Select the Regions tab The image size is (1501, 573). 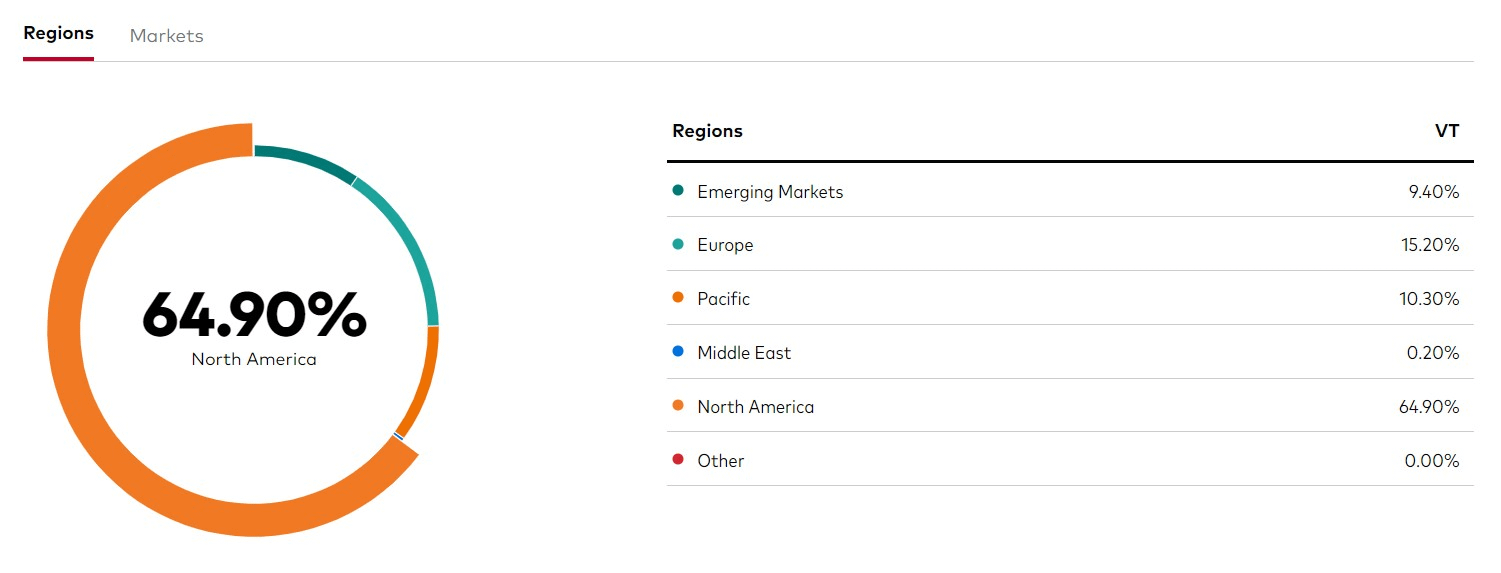(58, 33)
